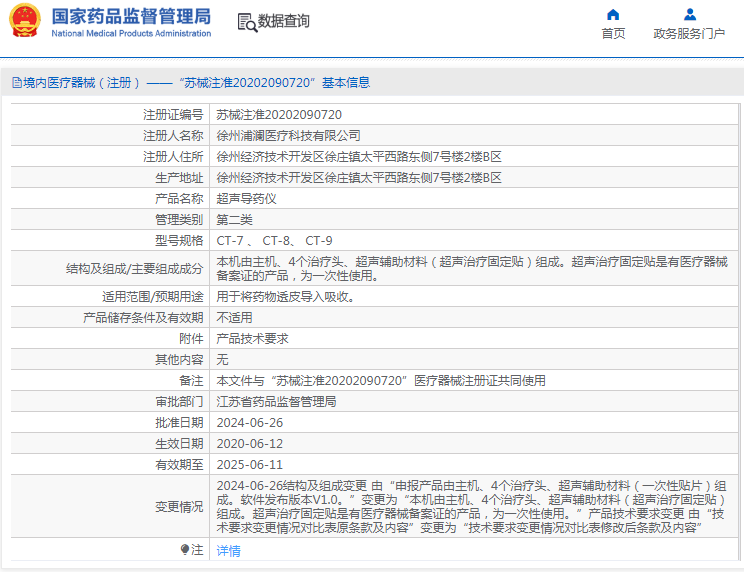Viewport: 744px width, 572px height.
Task: Select 其他内容 value 无
Action: click(223, 360)
